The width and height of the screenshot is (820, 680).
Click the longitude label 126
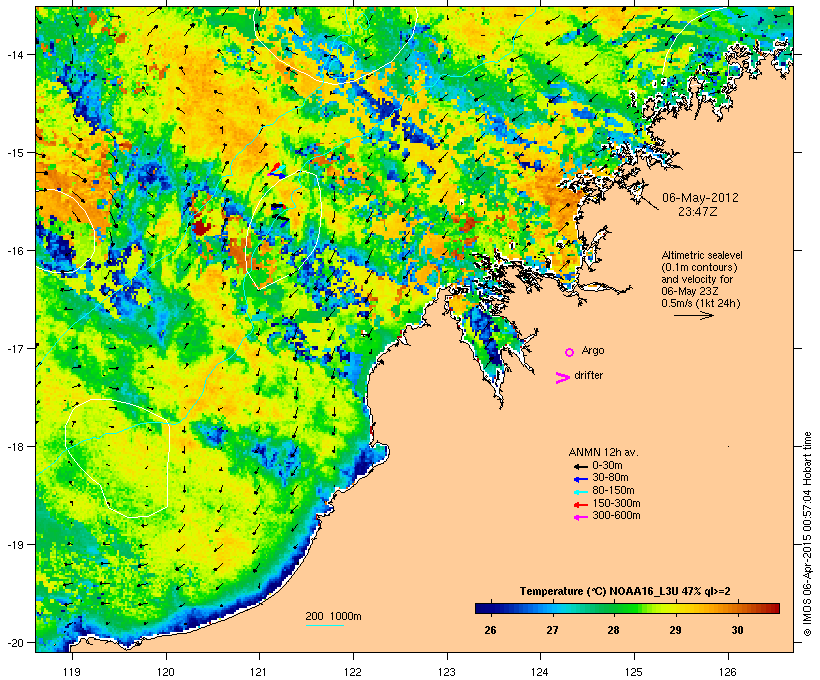click(x=728, y=672)
